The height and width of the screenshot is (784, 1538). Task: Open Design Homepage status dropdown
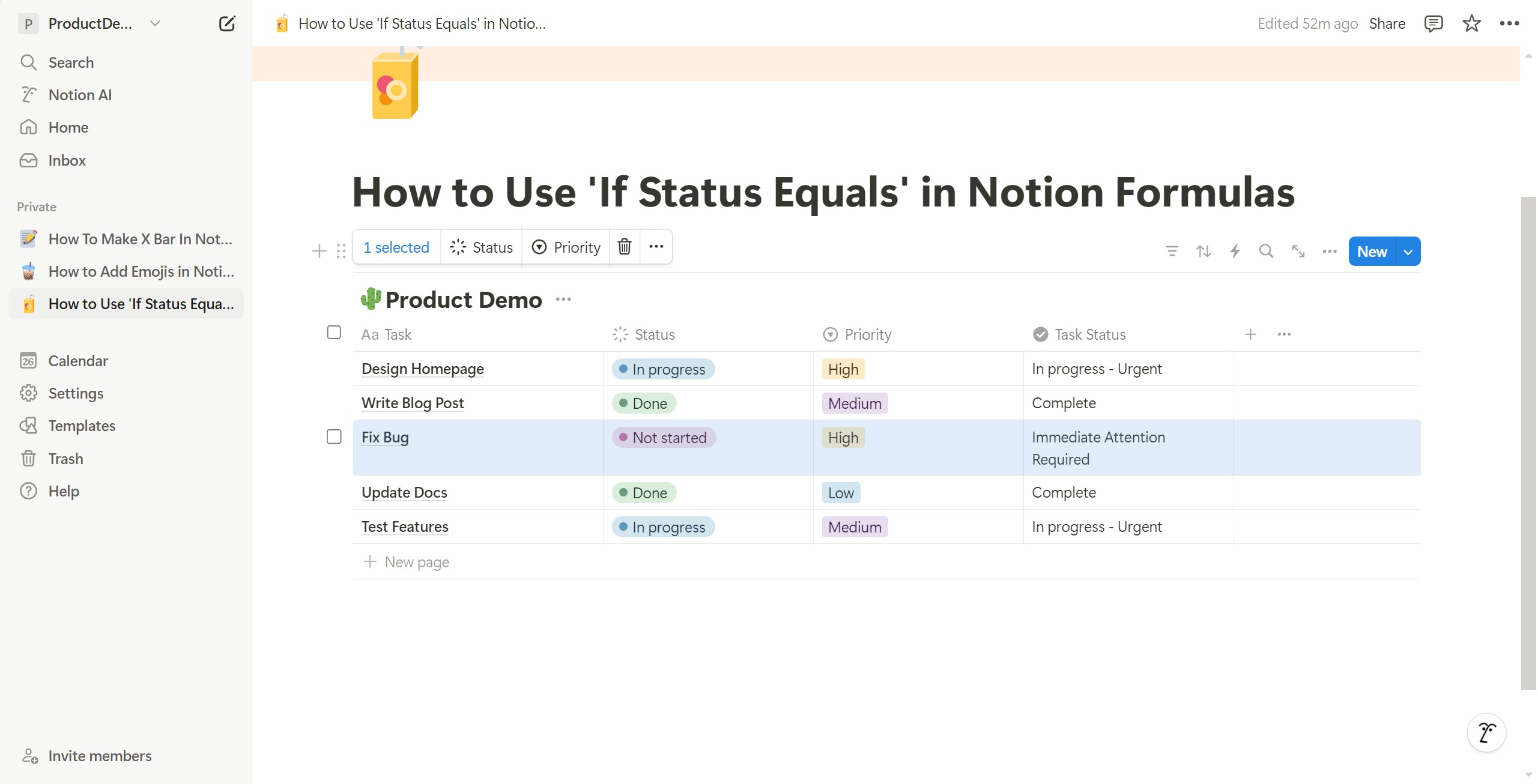(663, 369)
